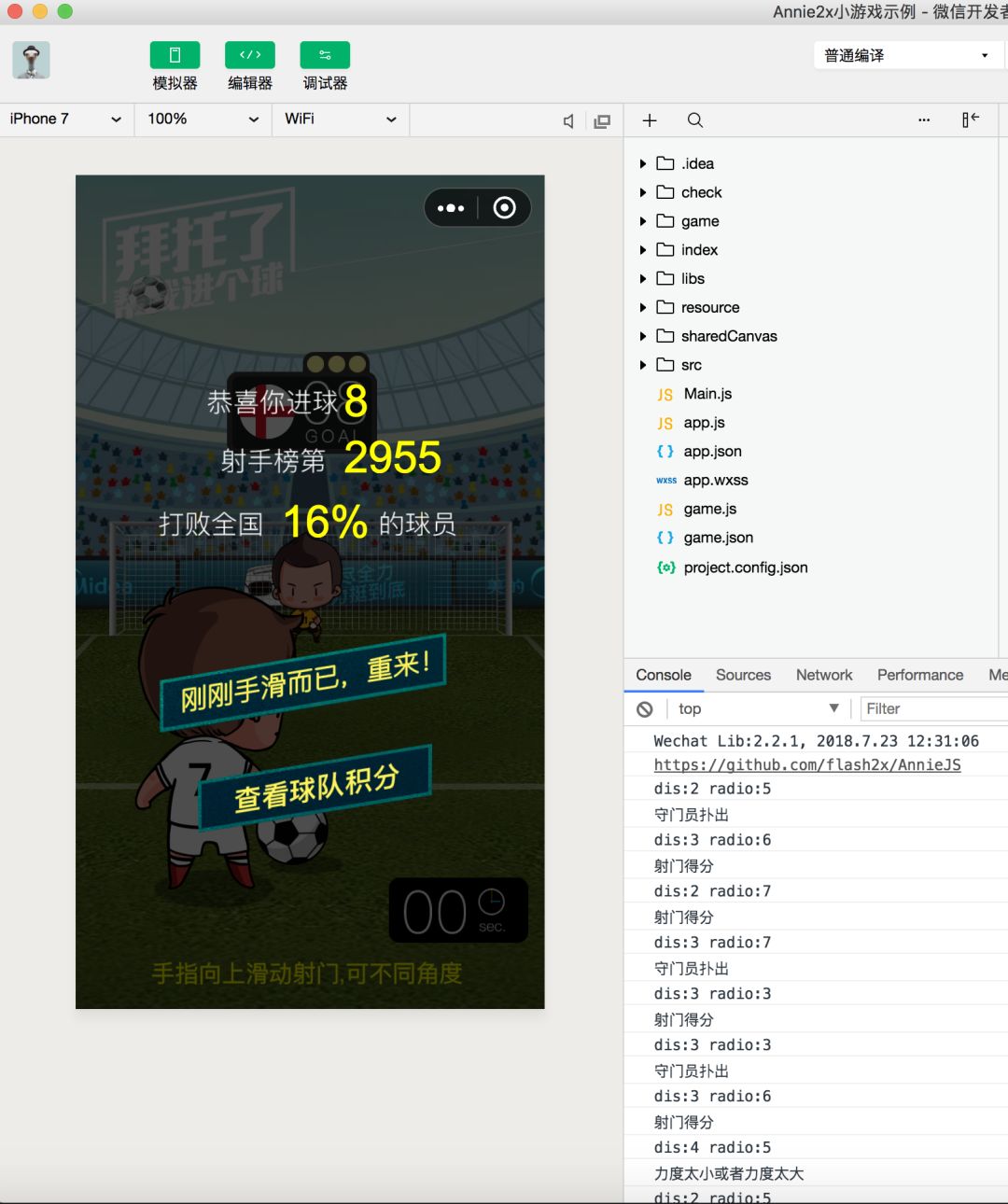Select the 力度太小或者力度太大 console message
This screenshot has height=1204, width=1008.
coord(728,1174)
